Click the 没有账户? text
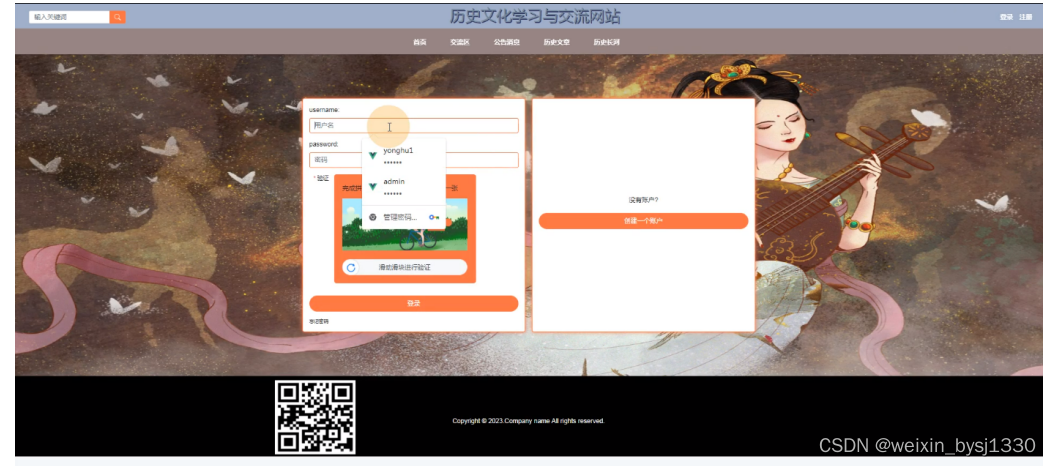 pos(643,200)
